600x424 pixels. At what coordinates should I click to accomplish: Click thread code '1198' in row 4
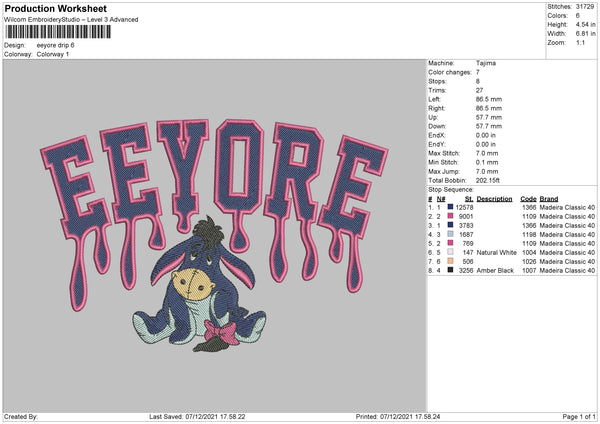(x=529, y=235)
